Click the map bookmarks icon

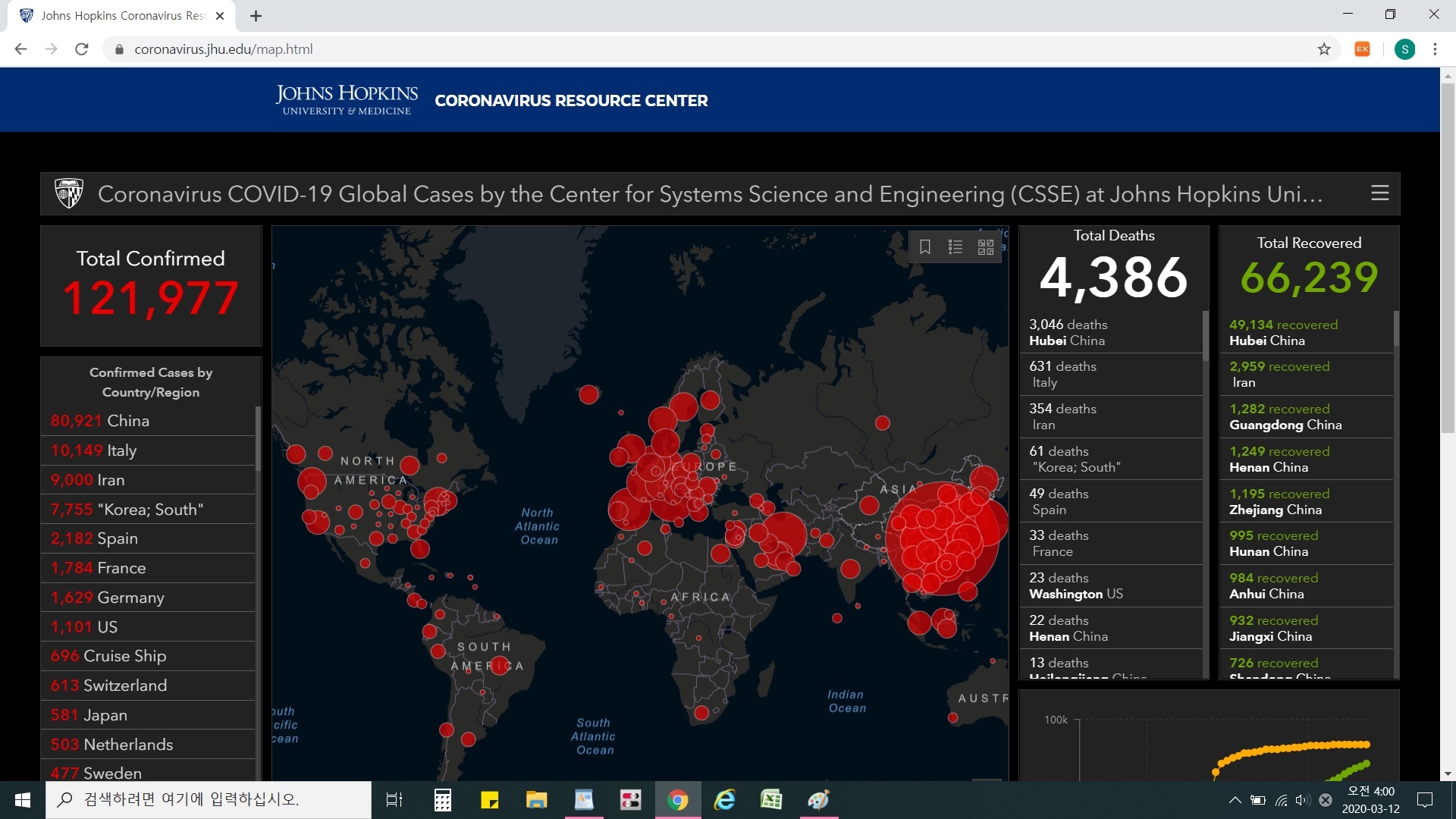click(x=925, y=247)
